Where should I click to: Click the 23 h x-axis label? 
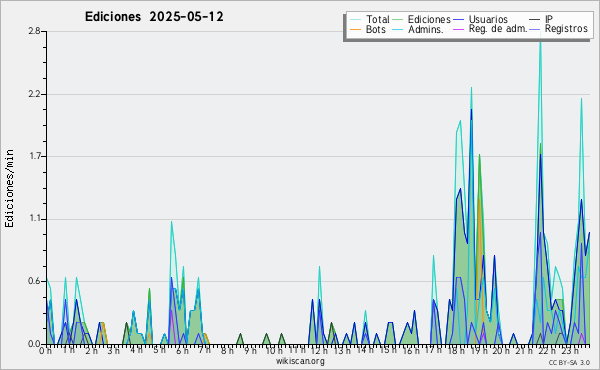(570, 351)
